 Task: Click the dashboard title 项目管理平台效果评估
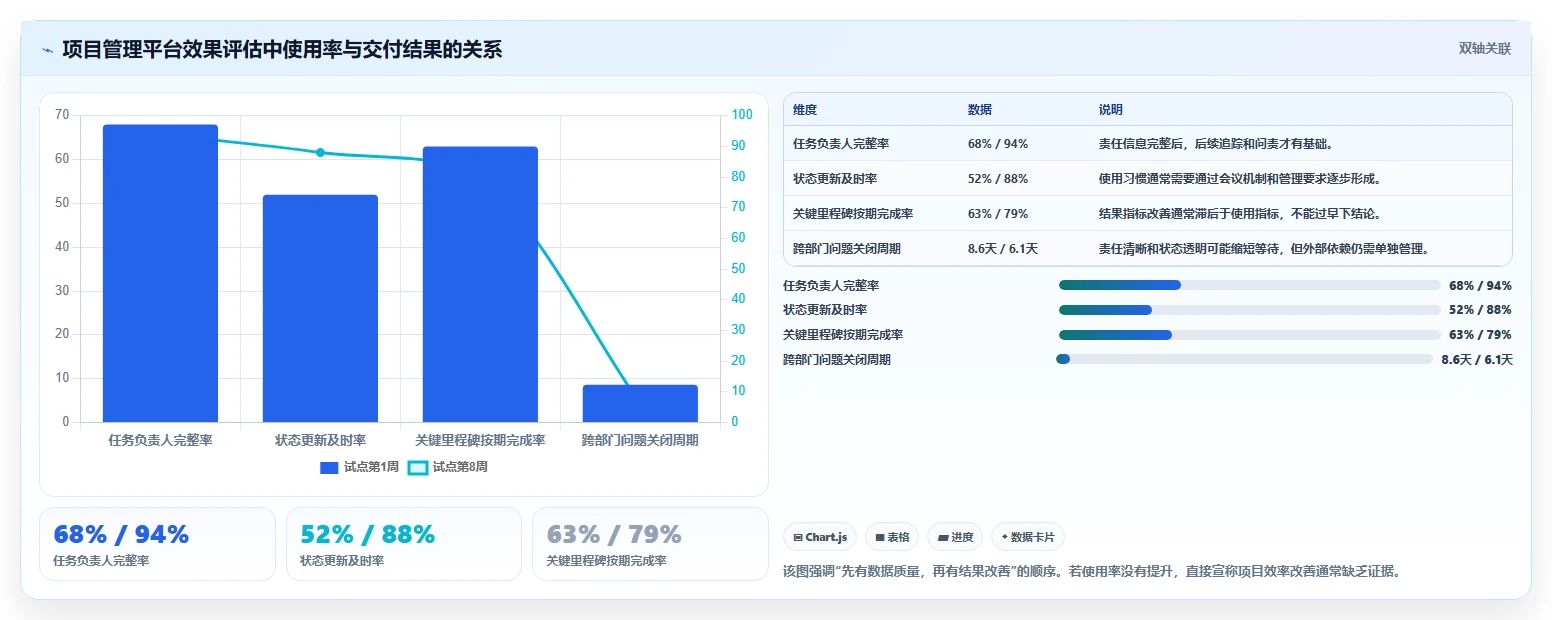(282, 49)
